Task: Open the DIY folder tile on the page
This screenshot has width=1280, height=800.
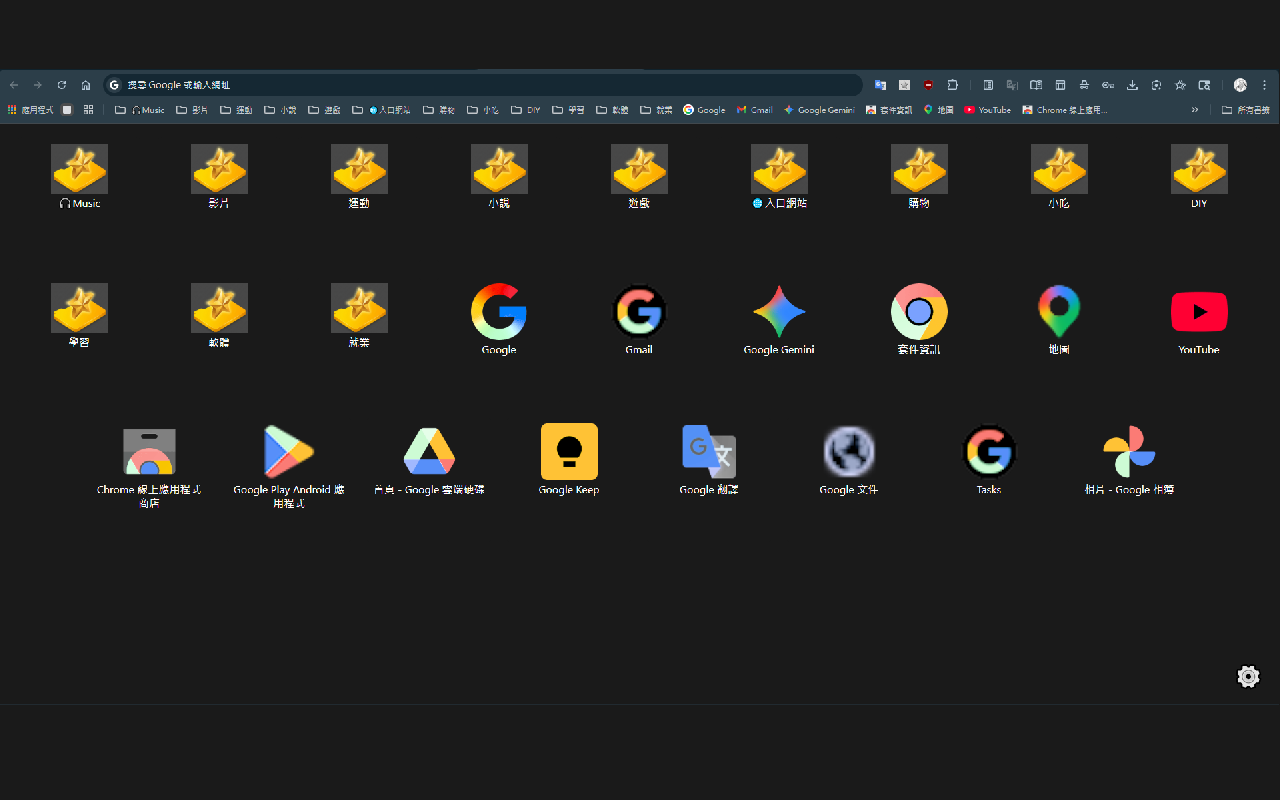Action: tap(1199, 177)
